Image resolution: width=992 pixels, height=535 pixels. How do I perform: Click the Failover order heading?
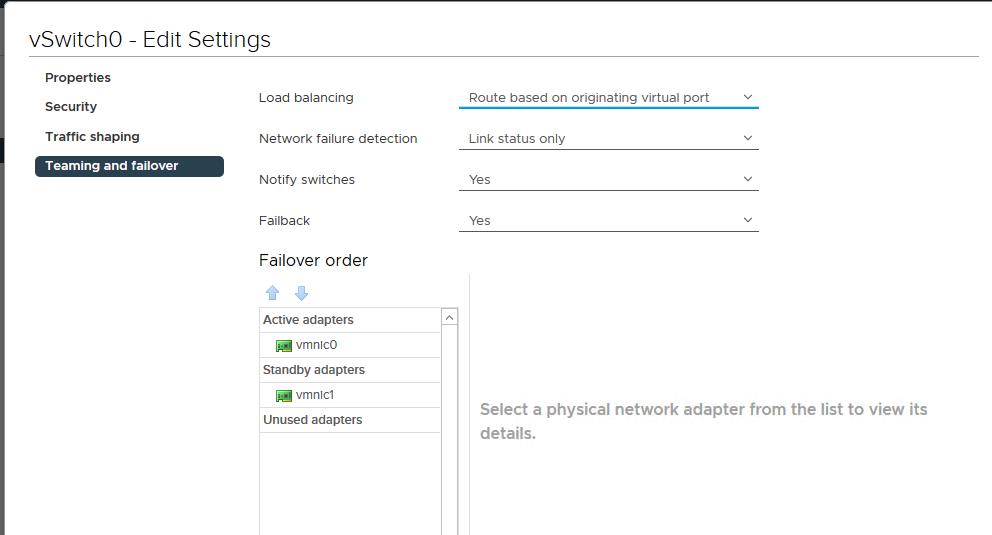(x=313, y=261)
